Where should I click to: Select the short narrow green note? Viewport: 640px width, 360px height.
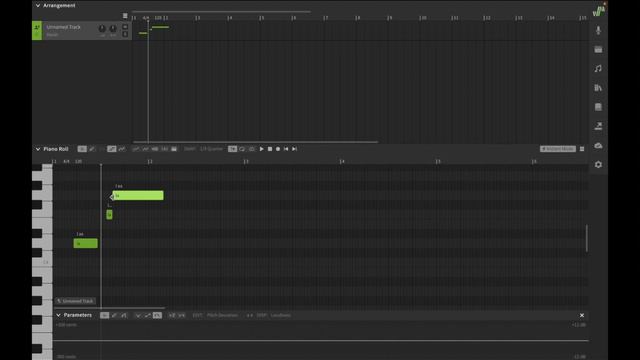[109, 215]
